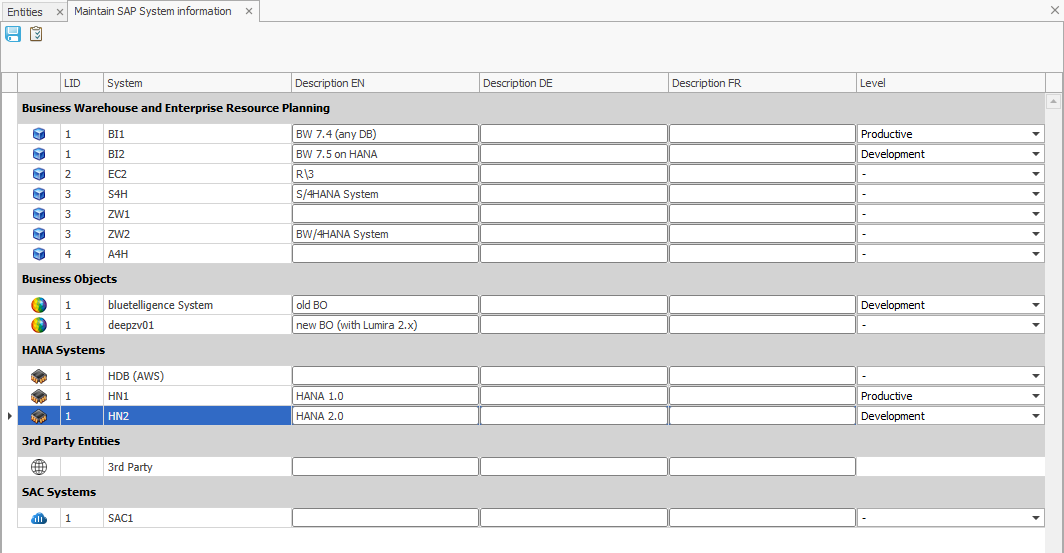The width and height of the screenshot is (1064, 553).
Task: Click Description FR field for deepzv01
Action: point(762,325)
